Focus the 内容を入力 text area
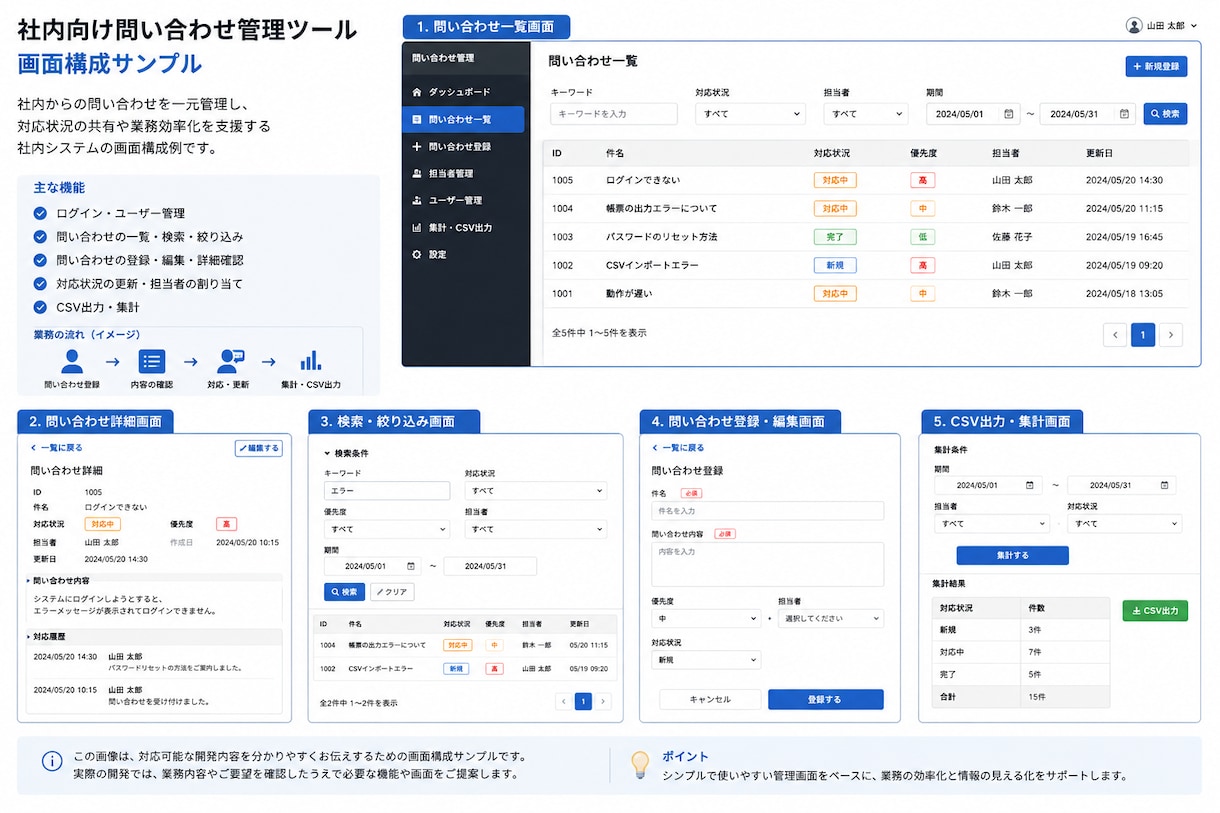 pyautogui.click(x=767, y=564)
